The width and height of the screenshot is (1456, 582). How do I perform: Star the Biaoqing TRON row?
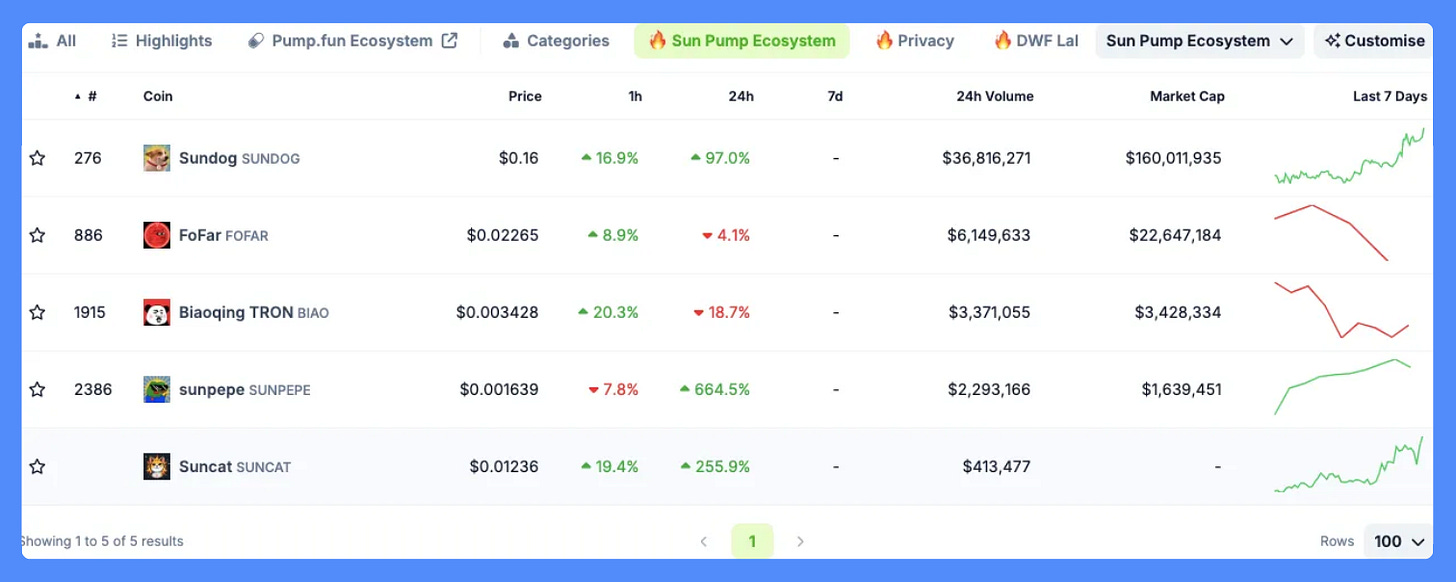(x=37, y=312)
